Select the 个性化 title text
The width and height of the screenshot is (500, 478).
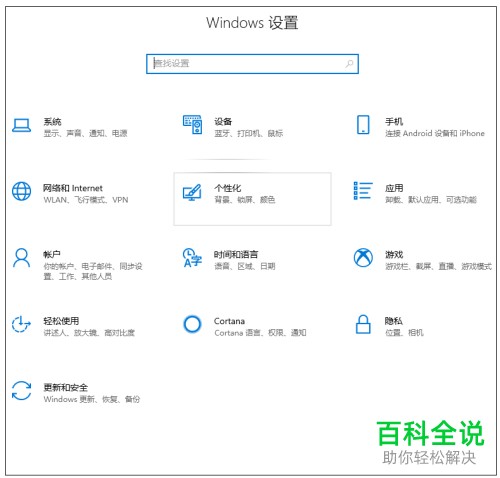(227, 188)
